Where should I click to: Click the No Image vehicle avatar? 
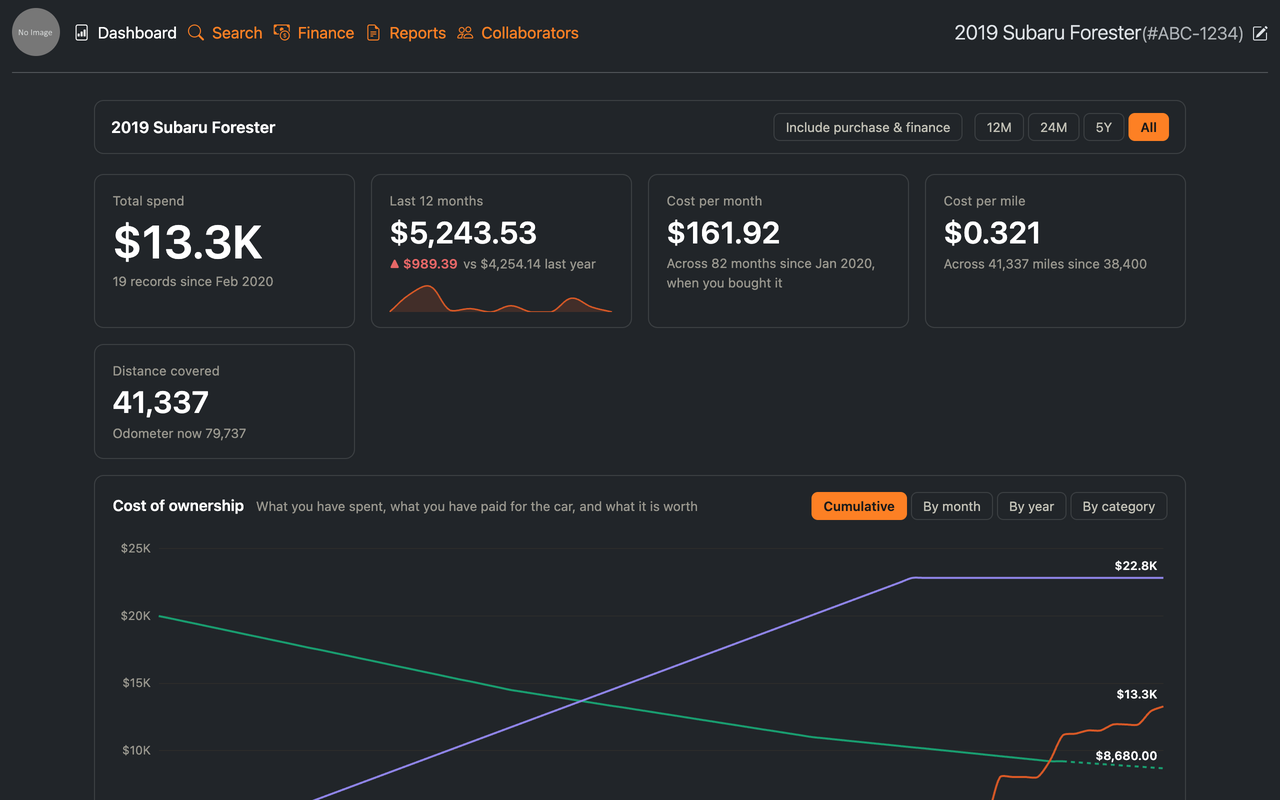pos(36,32)
